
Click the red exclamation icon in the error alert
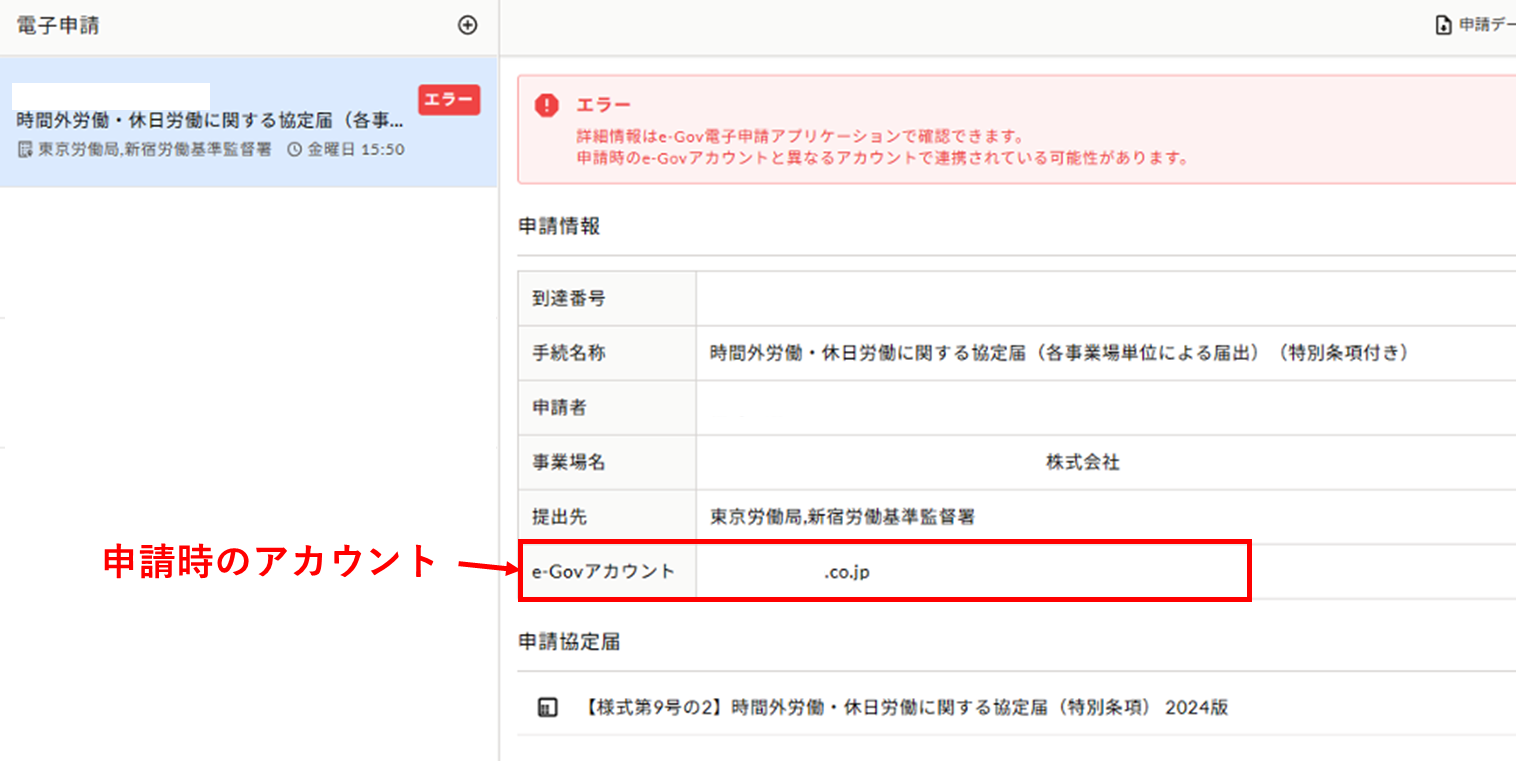(546, 105)
